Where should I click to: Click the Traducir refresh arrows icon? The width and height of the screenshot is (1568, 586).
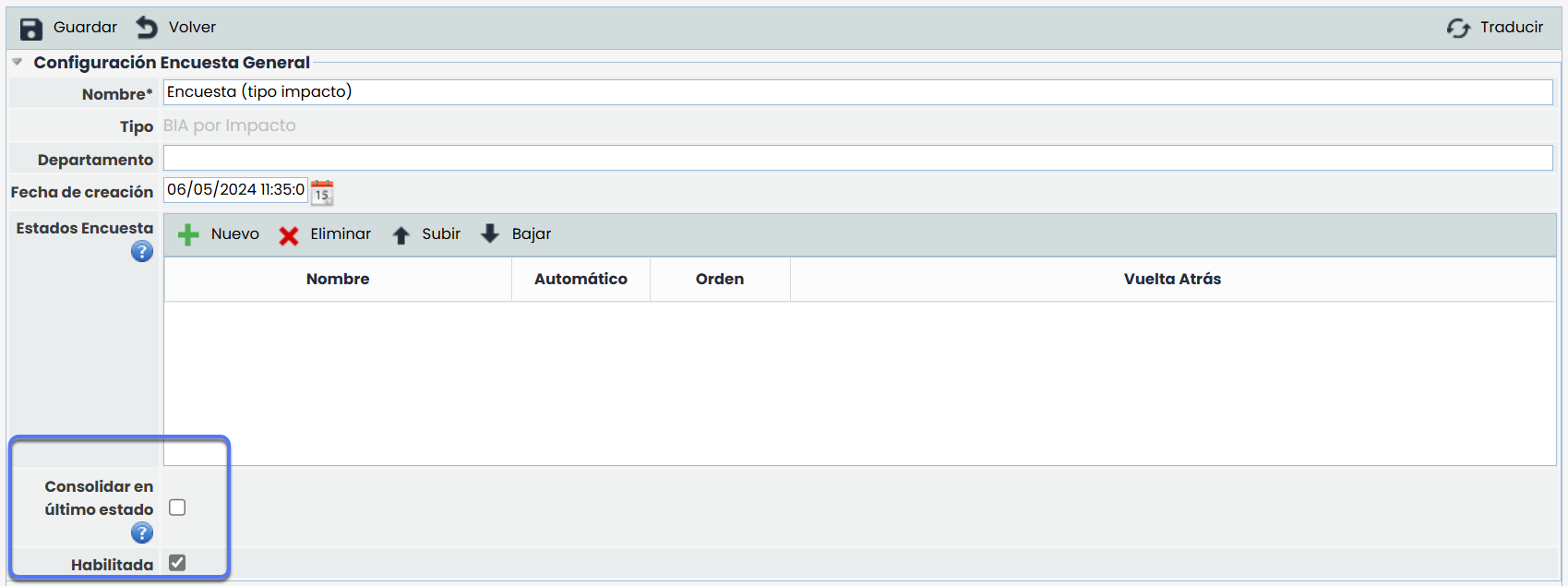pos(1458,29)
